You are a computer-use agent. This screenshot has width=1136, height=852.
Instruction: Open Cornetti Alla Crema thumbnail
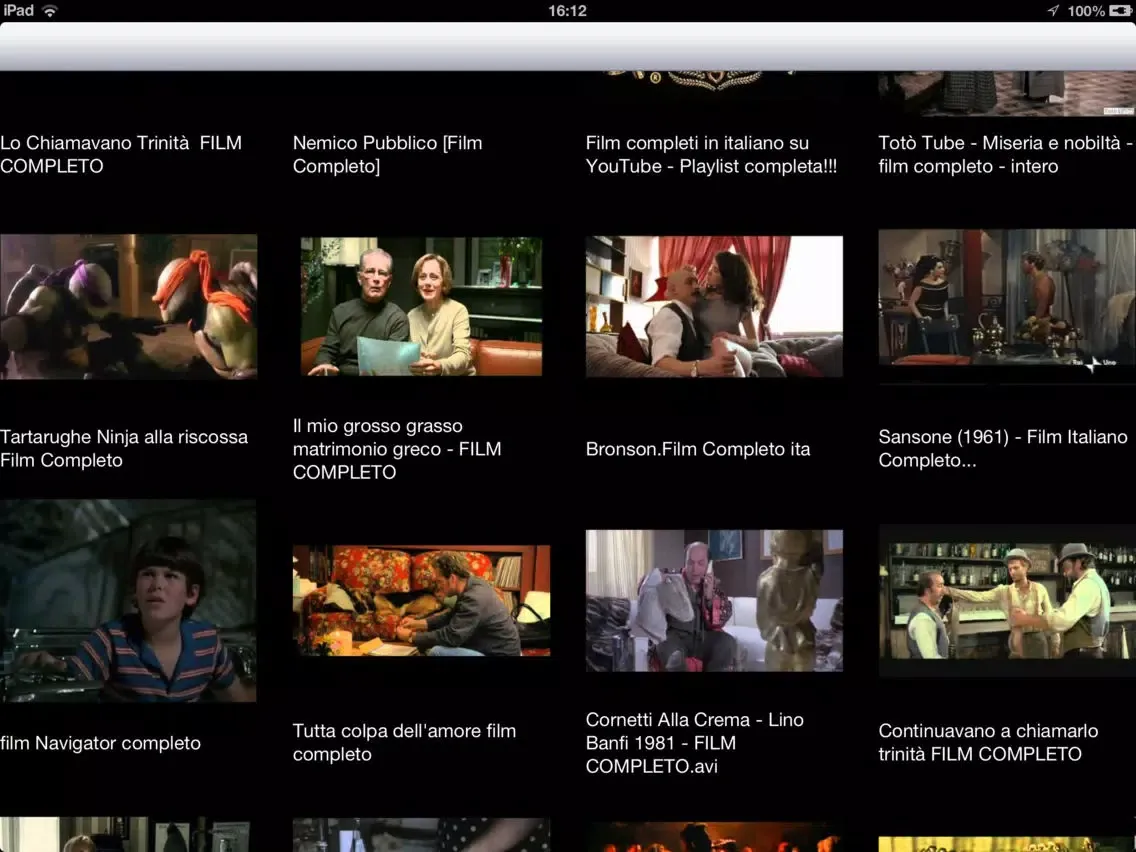click(714, 601)
